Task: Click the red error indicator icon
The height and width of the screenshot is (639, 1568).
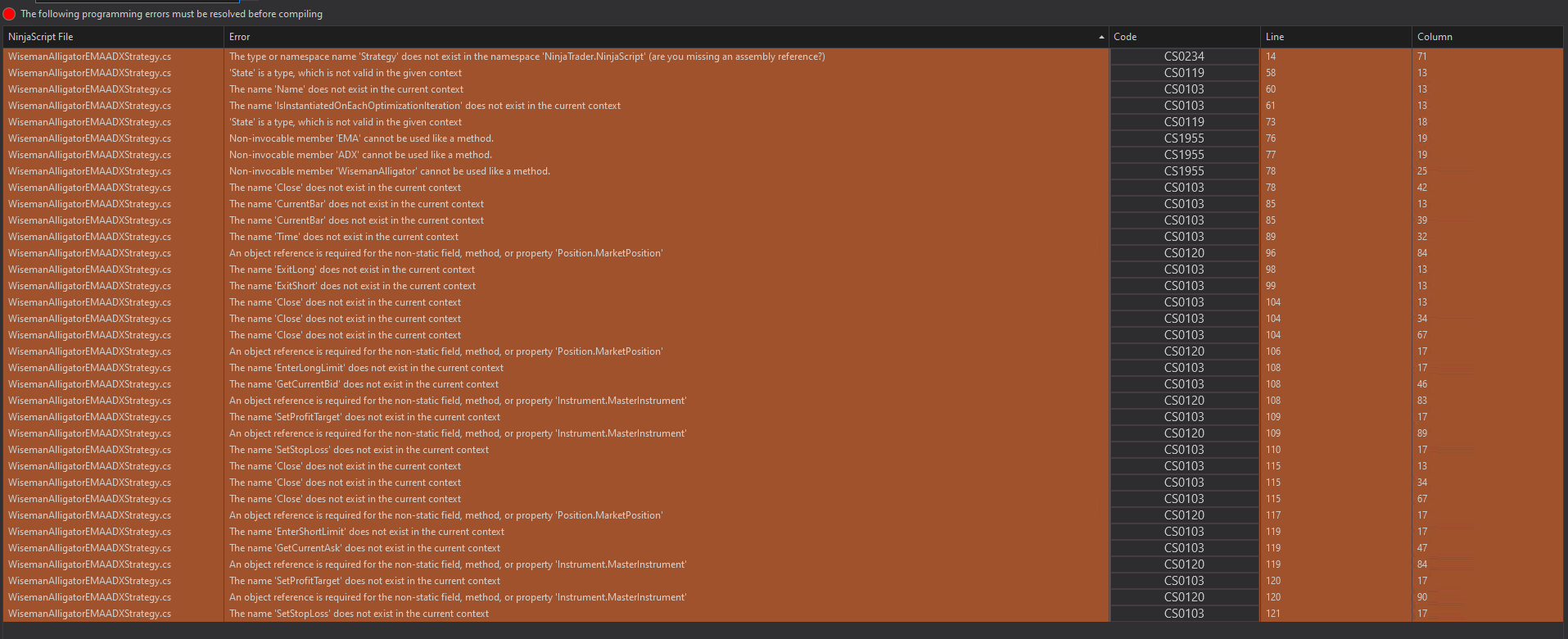Action: [x=10, y=14]
